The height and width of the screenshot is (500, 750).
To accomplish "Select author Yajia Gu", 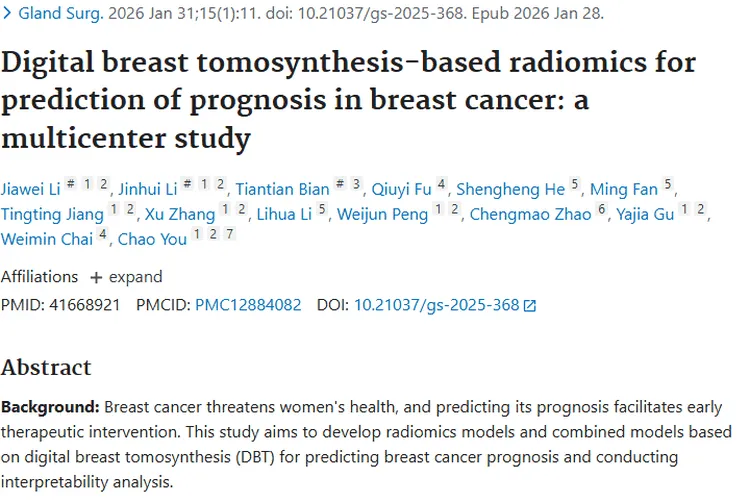I will [644, 214].
